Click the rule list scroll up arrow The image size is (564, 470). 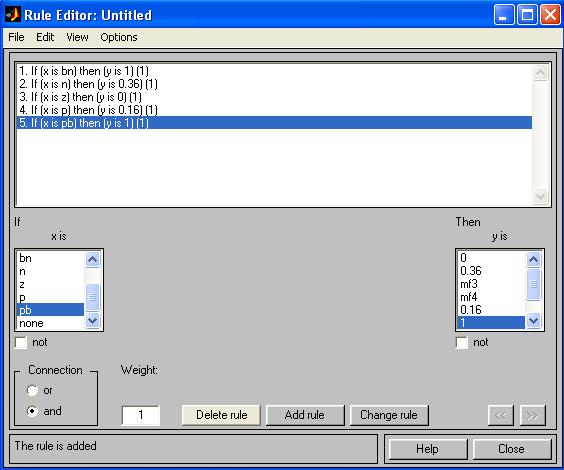coord(540,73)
